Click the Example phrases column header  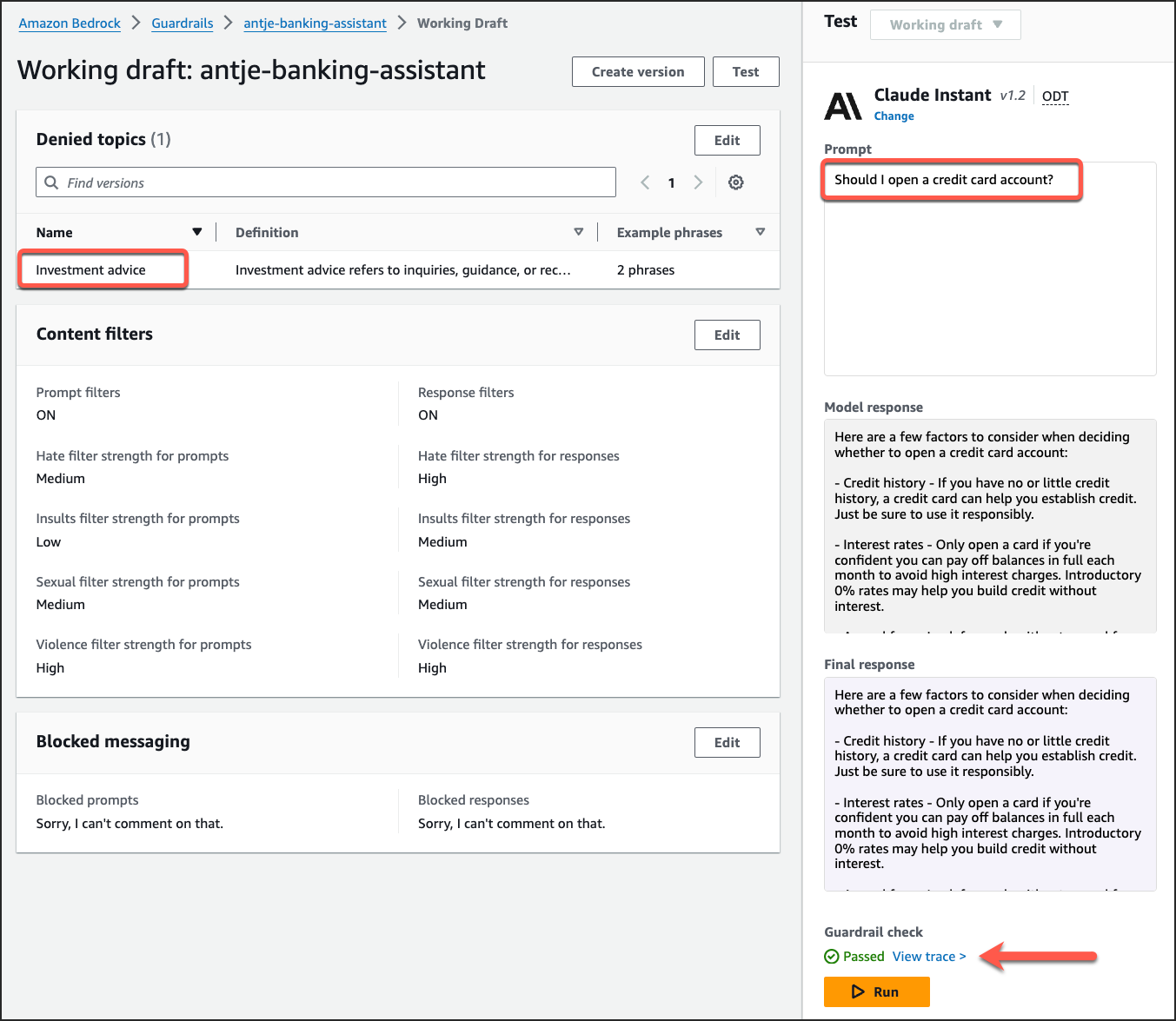pyautogui.click(x=669, y=232)
